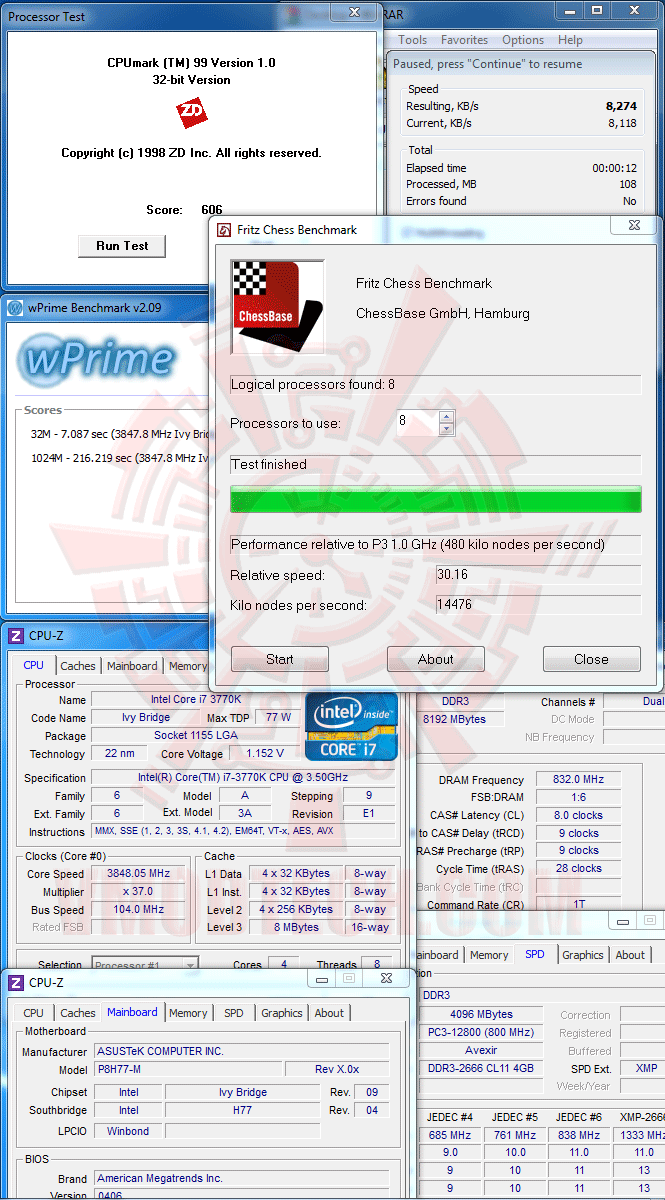Open the WinRAR Help menu
This screenshot has height=1200, width=665.
pyautogui.click(x=570, y=40)
